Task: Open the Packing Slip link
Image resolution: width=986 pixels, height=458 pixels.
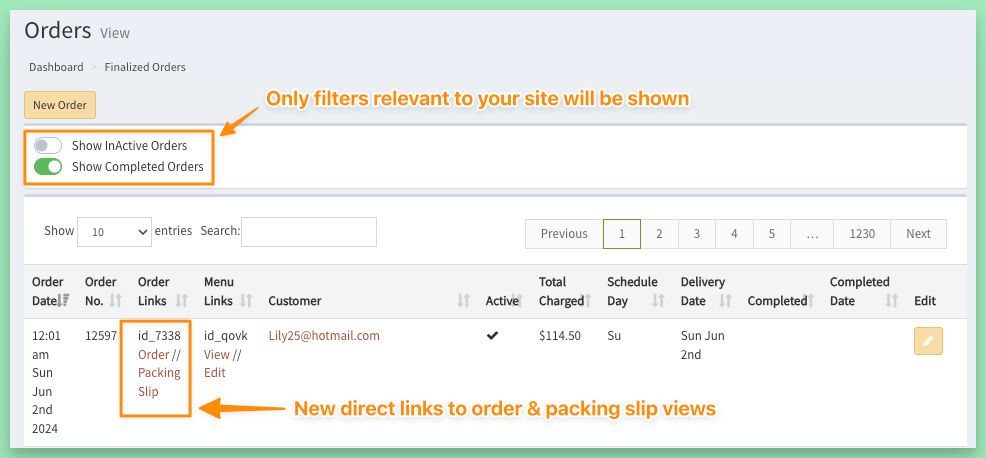Action: (159, 382)
